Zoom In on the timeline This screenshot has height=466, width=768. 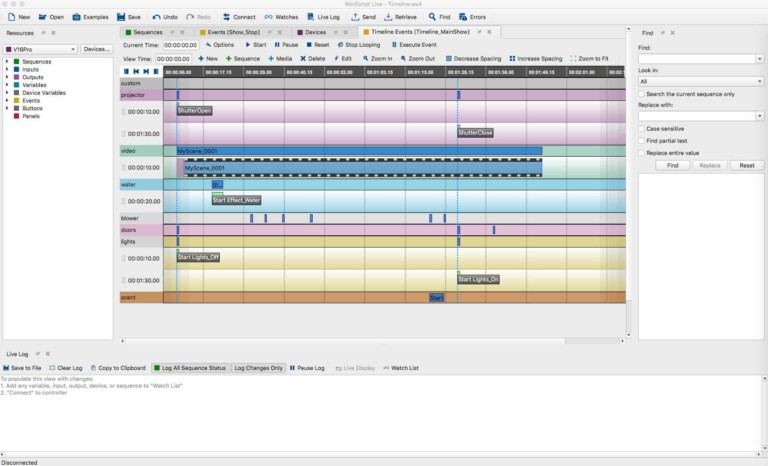[x=377, y=58]
